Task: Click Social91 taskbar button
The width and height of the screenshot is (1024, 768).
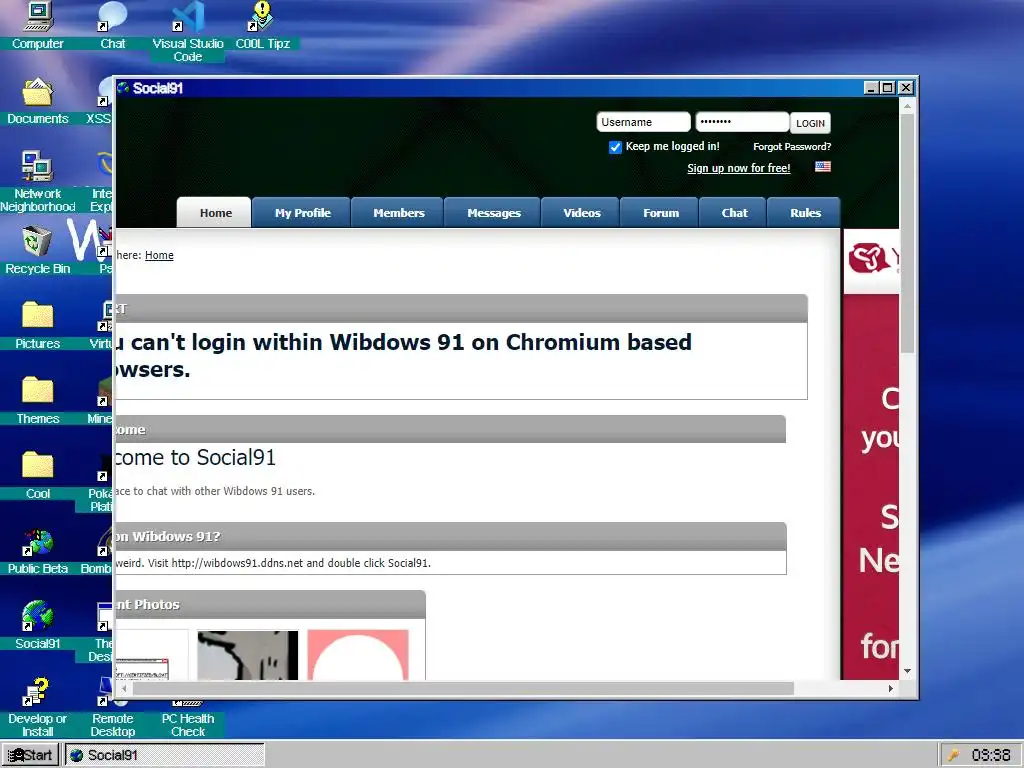Action: (165, 755)
